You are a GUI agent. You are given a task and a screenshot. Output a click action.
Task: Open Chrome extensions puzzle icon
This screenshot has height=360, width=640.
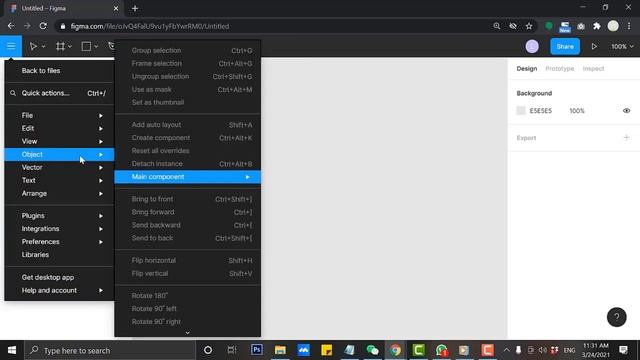tap(597, 26)
